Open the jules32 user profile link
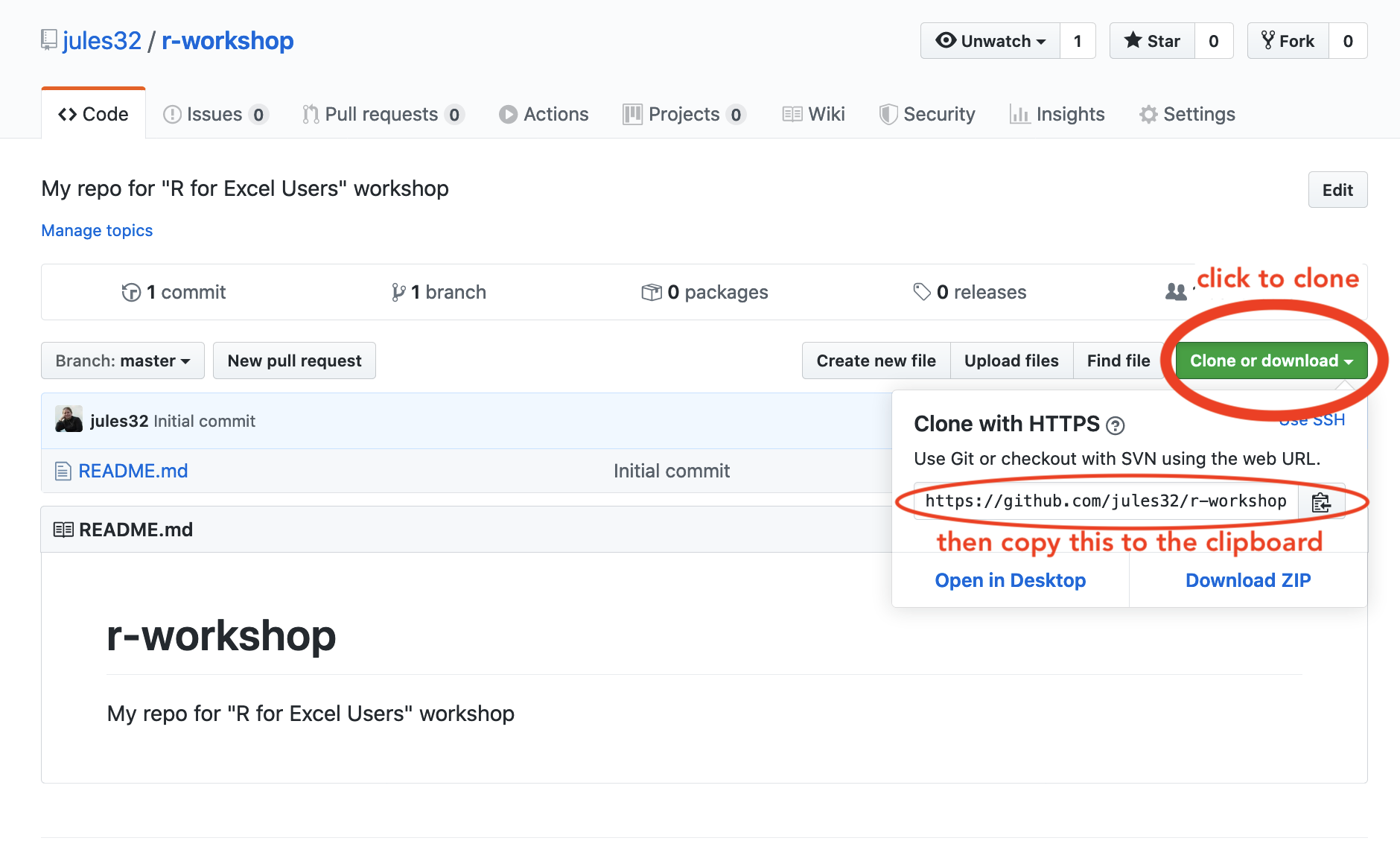This screenshot has width=1400, height=867. coord(102,41)
